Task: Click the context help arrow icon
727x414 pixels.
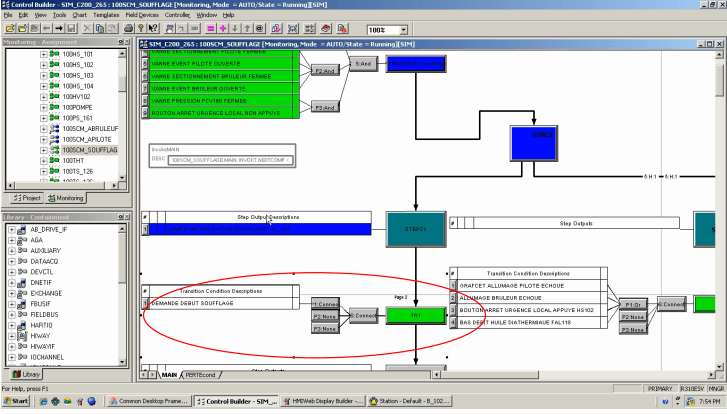Action: point(153,29)
